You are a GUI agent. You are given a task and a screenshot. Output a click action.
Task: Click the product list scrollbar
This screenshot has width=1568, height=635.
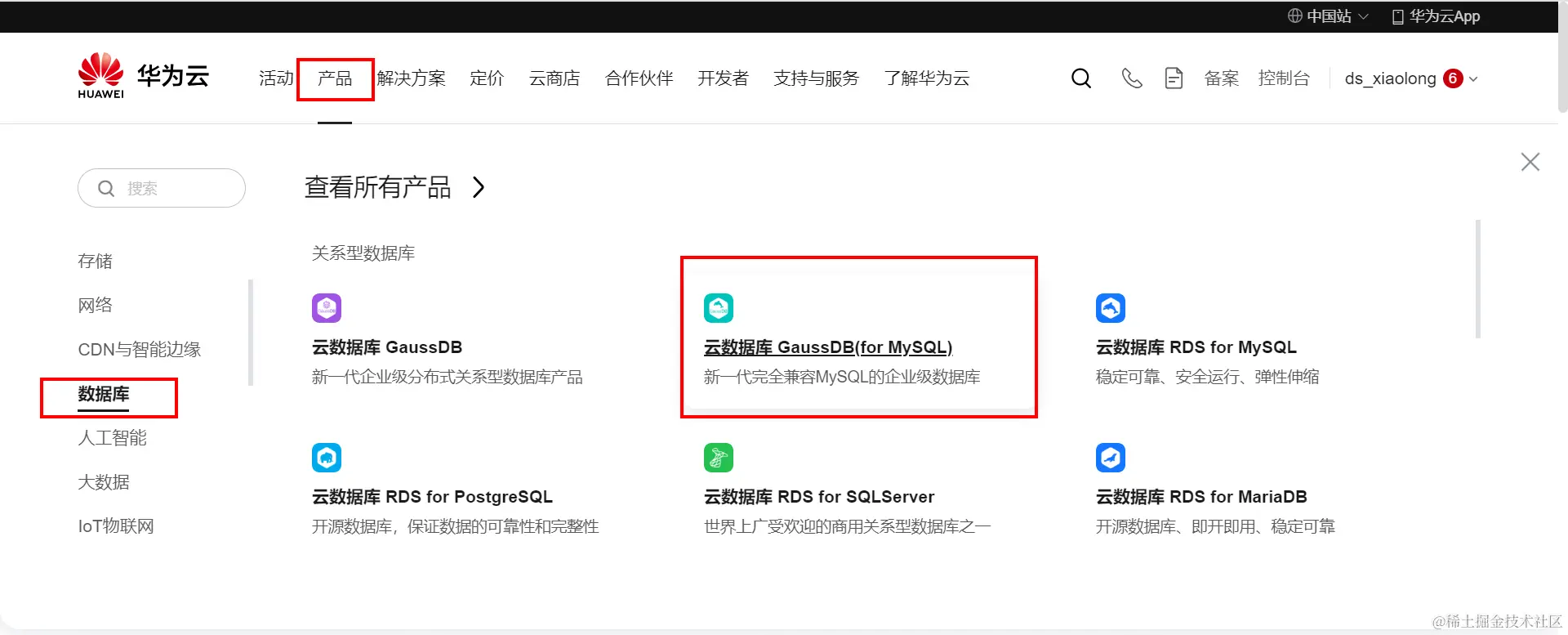1478,279
